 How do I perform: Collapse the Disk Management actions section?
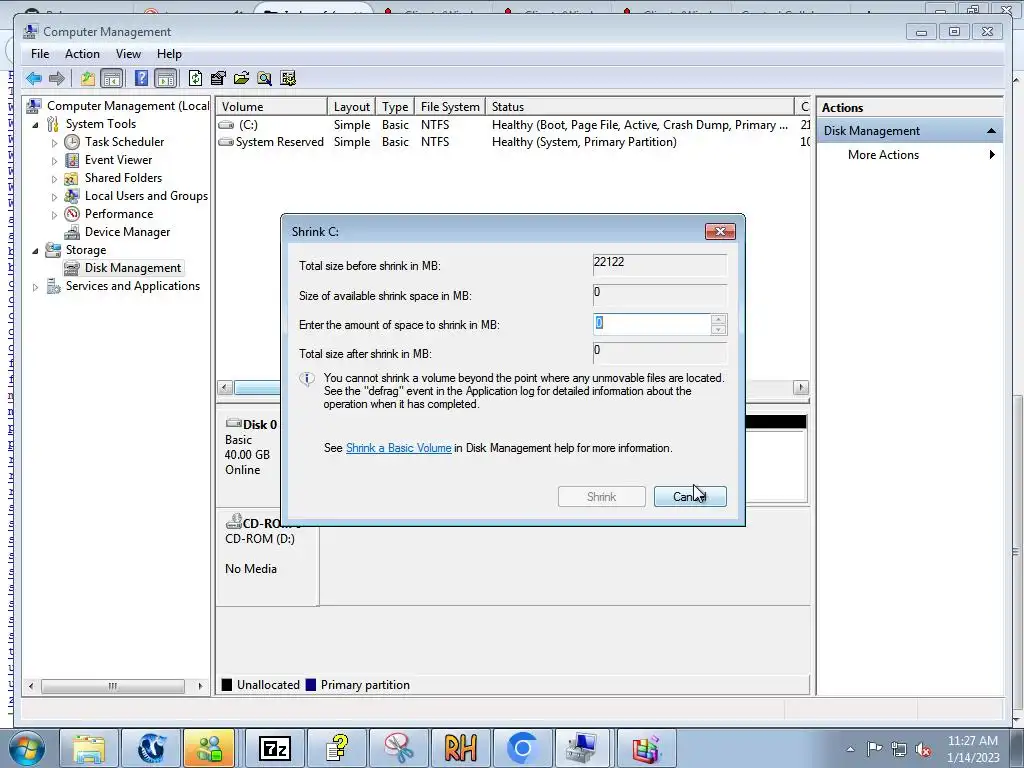click(x=991, y=131)
